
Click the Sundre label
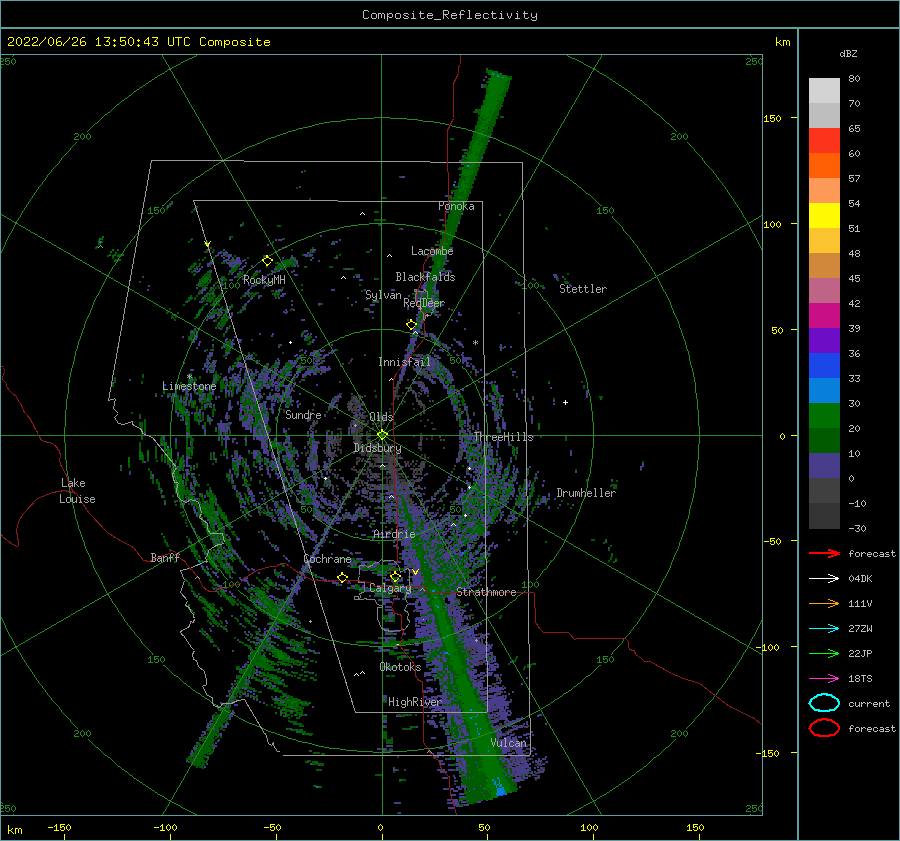coord(303,414)
